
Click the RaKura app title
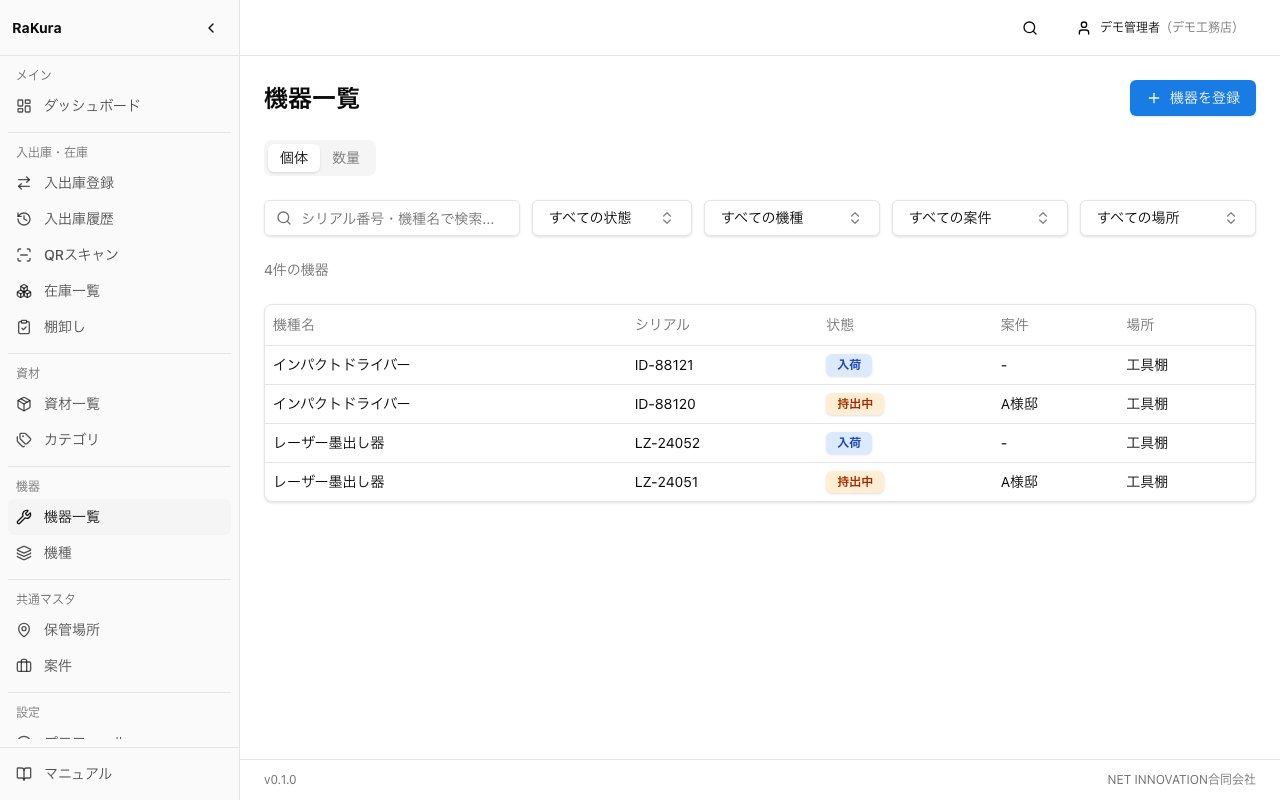37,28
